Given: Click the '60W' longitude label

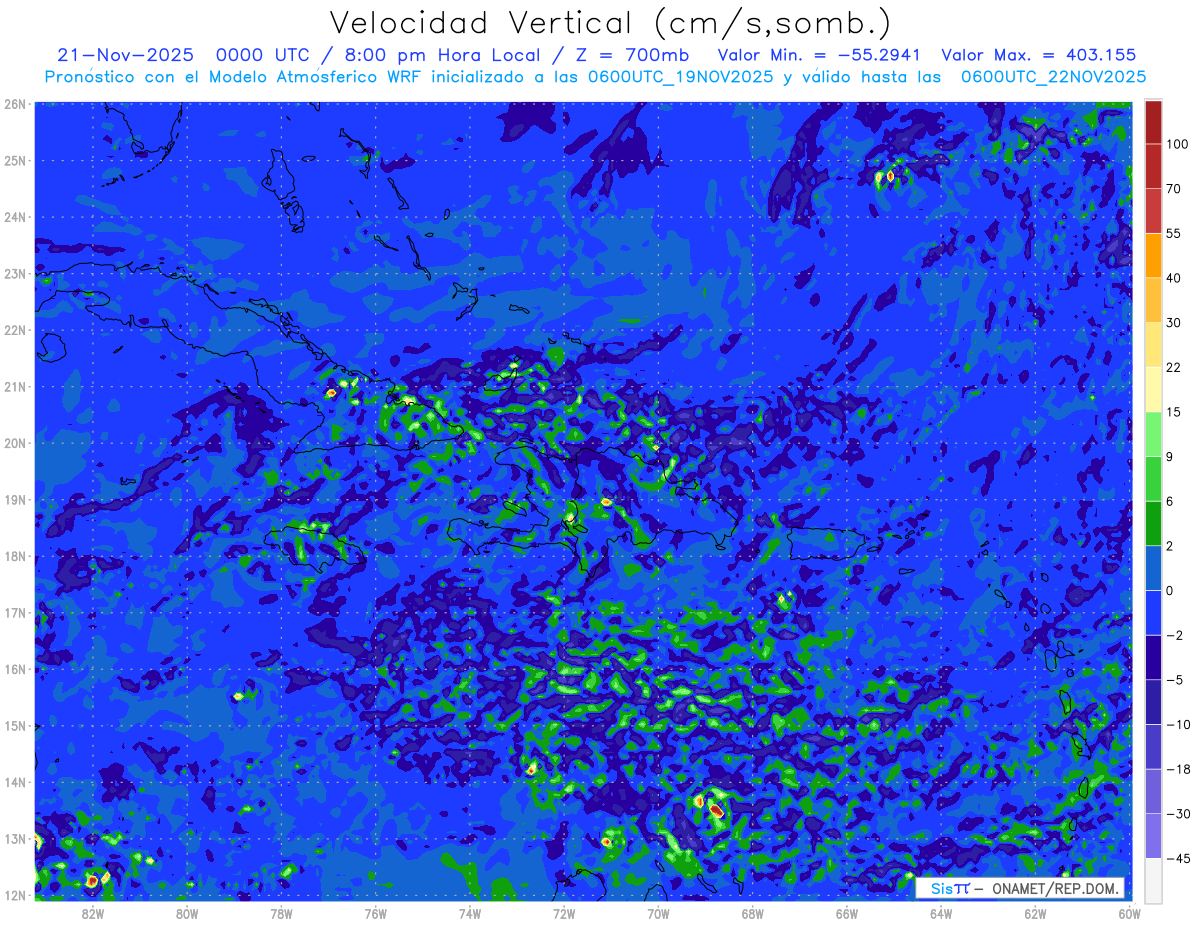Looking at the screenshot, I should 1129,913.
